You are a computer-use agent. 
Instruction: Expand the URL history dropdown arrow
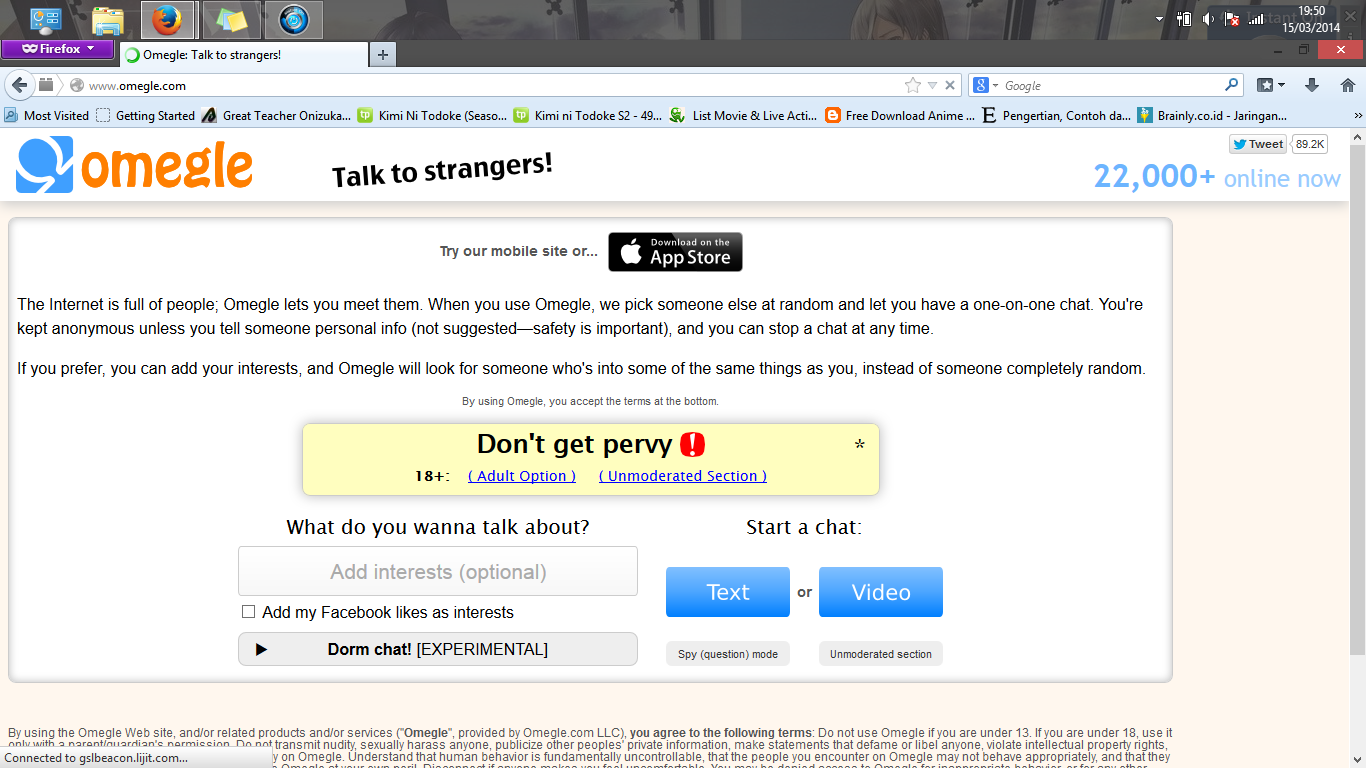tap(932, 86)
